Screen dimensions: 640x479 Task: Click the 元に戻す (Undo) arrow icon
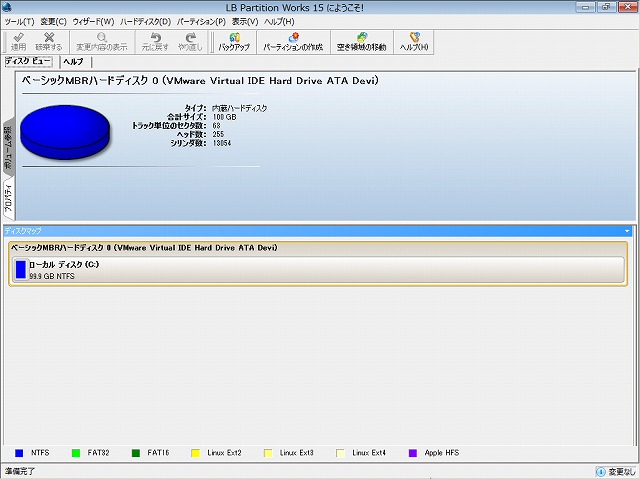155,38
